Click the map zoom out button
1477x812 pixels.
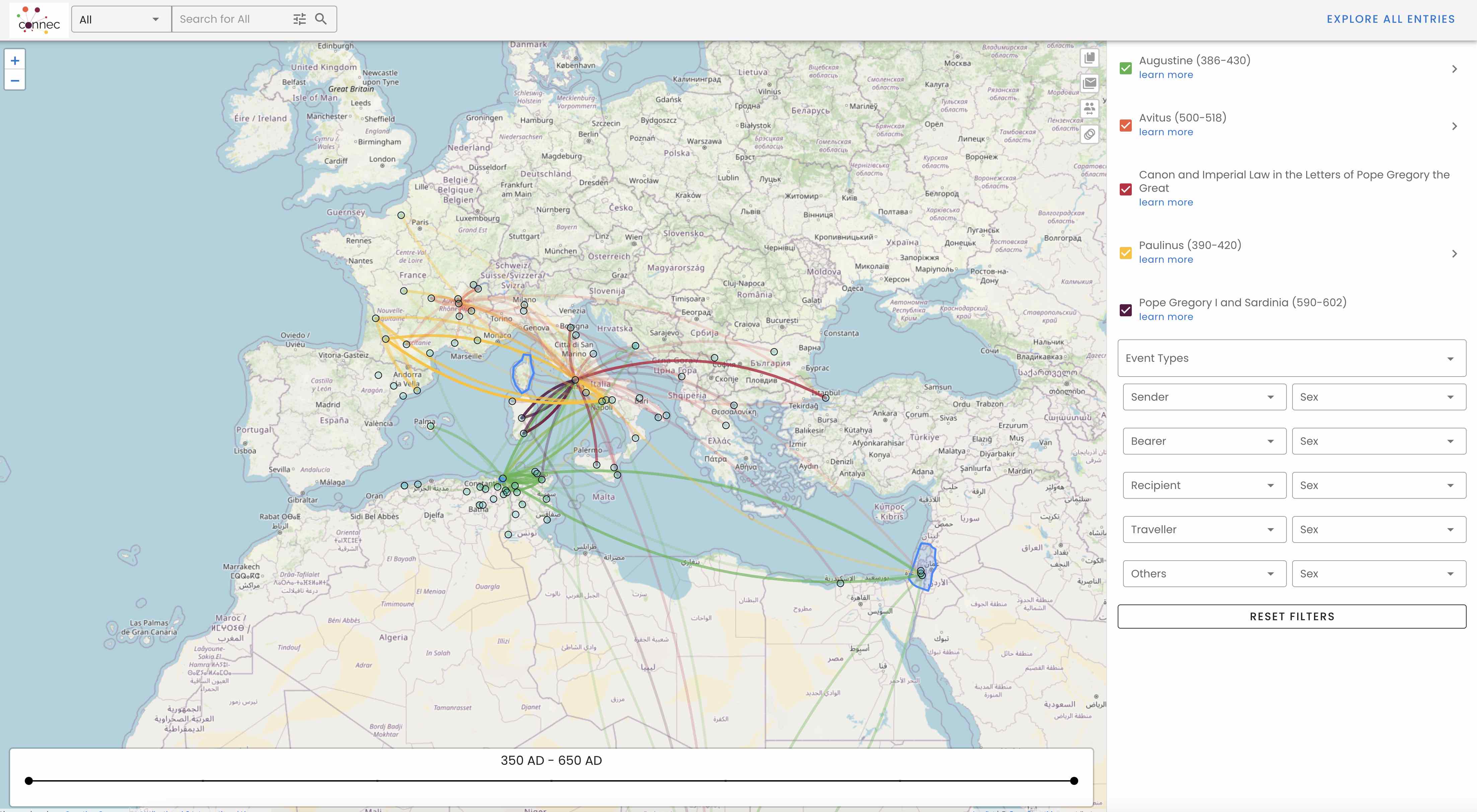click(15, 81)
